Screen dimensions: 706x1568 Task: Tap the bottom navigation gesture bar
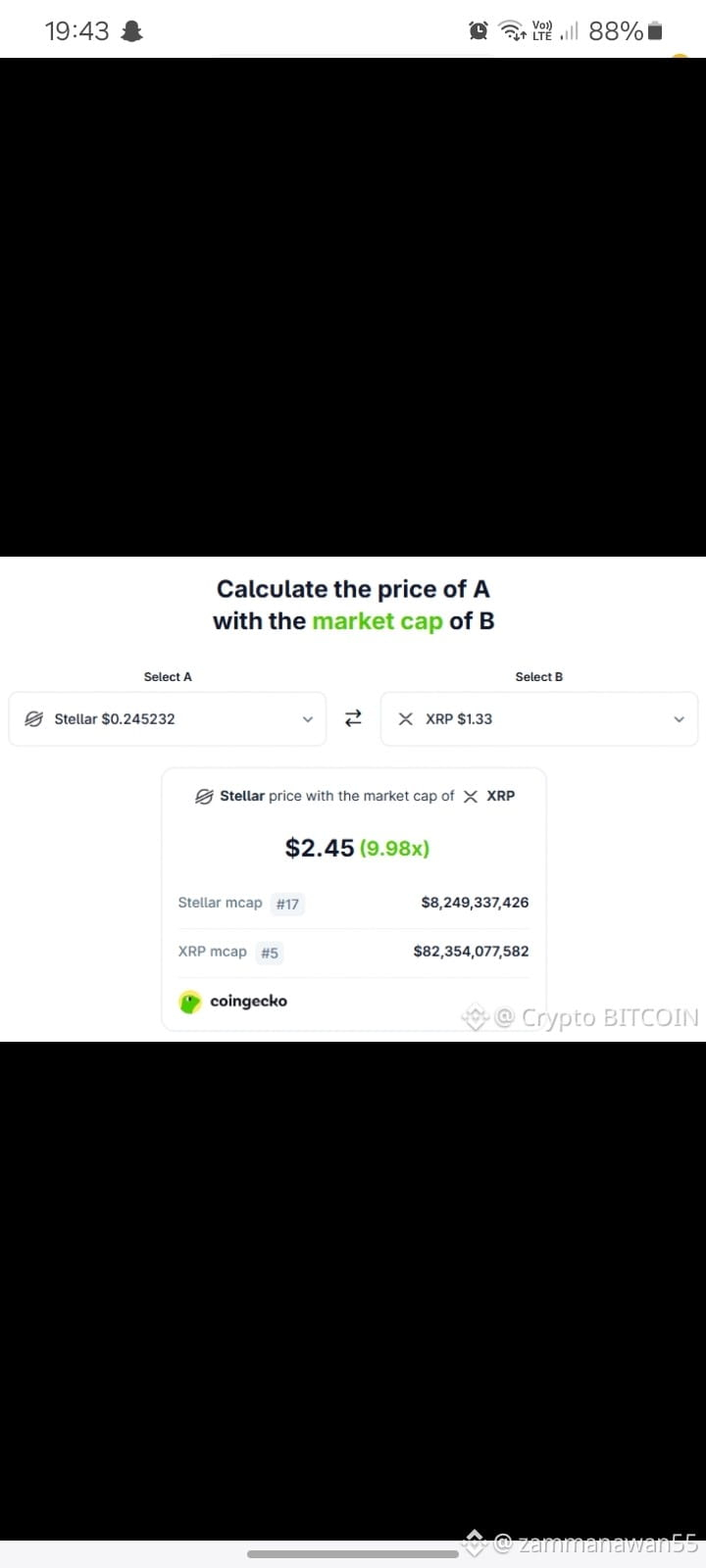click(353, 1553)
